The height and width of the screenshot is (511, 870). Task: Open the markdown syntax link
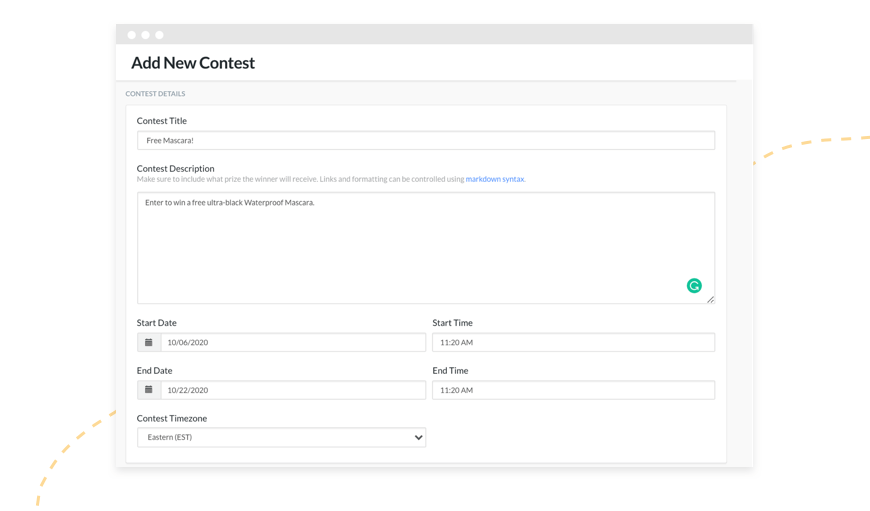(495, 179)
